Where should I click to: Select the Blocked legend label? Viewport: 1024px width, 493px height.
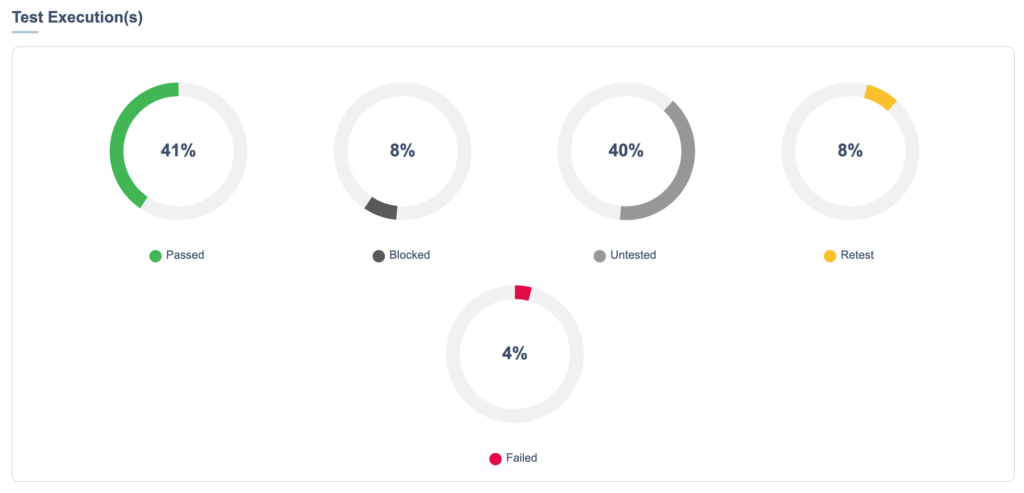pyautogui.click(x=410, y=255)
